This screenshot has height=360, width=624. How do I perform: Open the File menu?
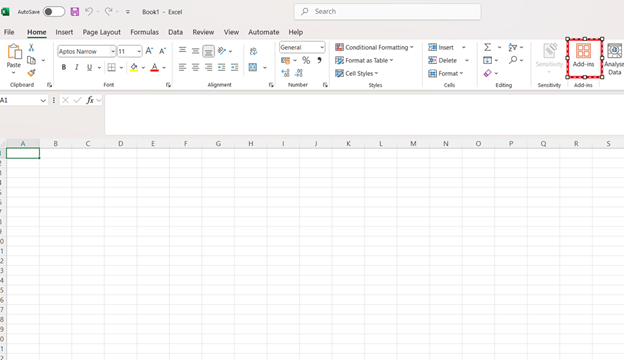(9, 32)
